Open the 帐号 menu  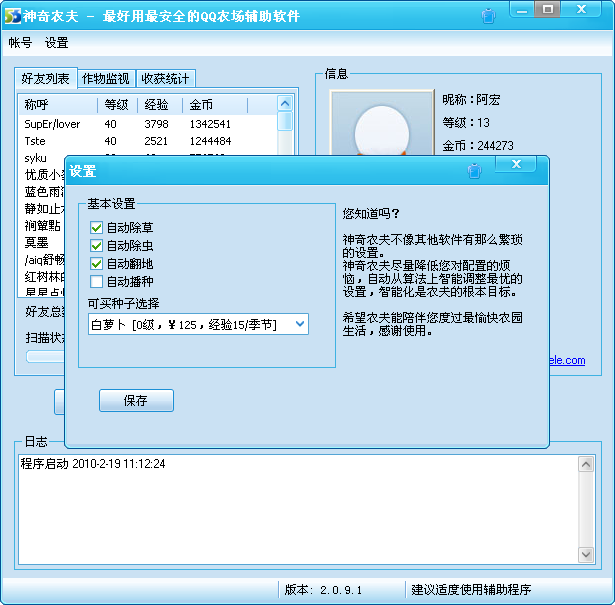(x=20, y=42)
